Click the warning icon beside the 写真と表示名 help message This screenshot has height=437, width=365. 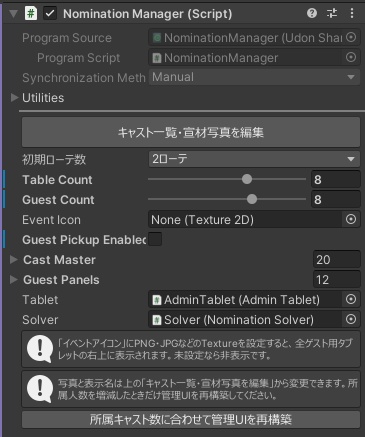pos(40,389)
